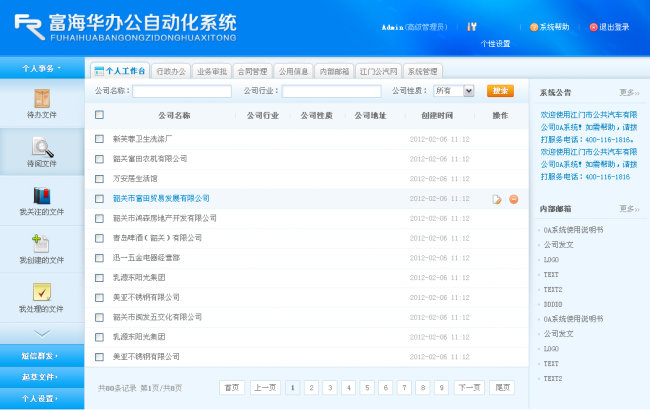Open 更多 in the 内部邮箱 panel
The width and height of the screenshot is (650, 410).
coord(629,209)
